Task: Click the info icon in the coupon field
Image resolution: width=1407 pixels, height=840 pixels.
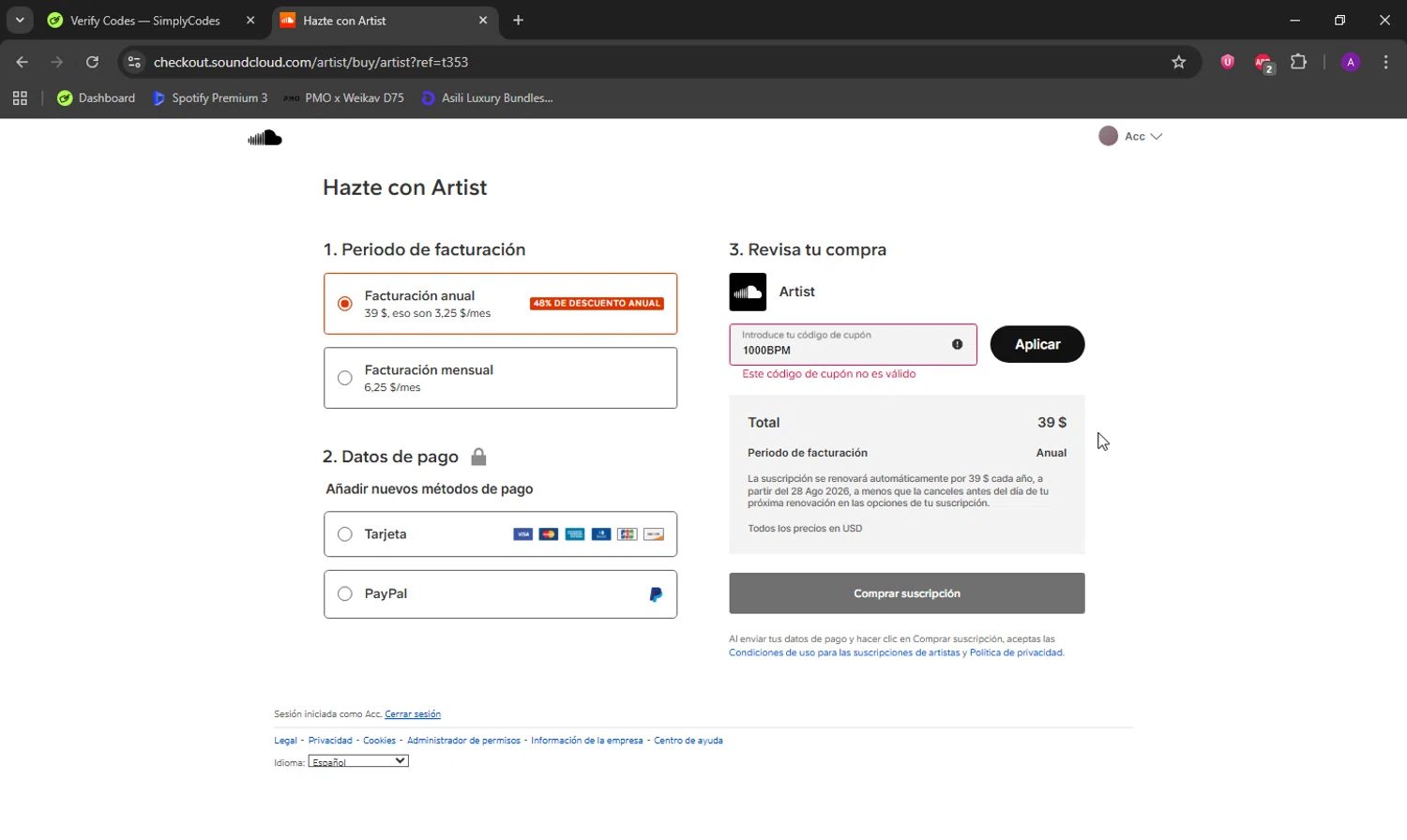Action: (957, 344)
